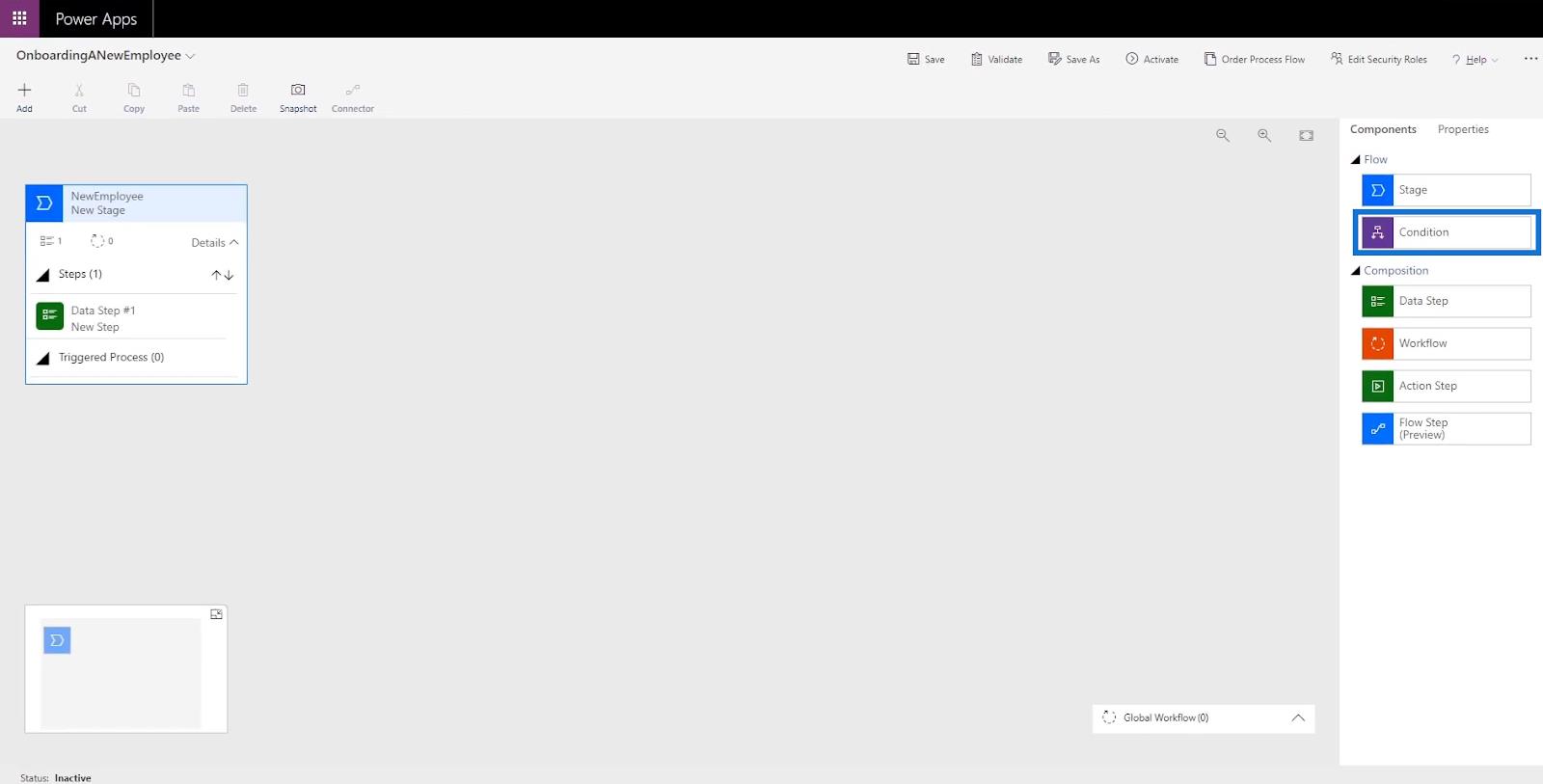Click the Data Step #1 green icon
The width and height of the screenshot is (1543, 784).
point(49,316)
